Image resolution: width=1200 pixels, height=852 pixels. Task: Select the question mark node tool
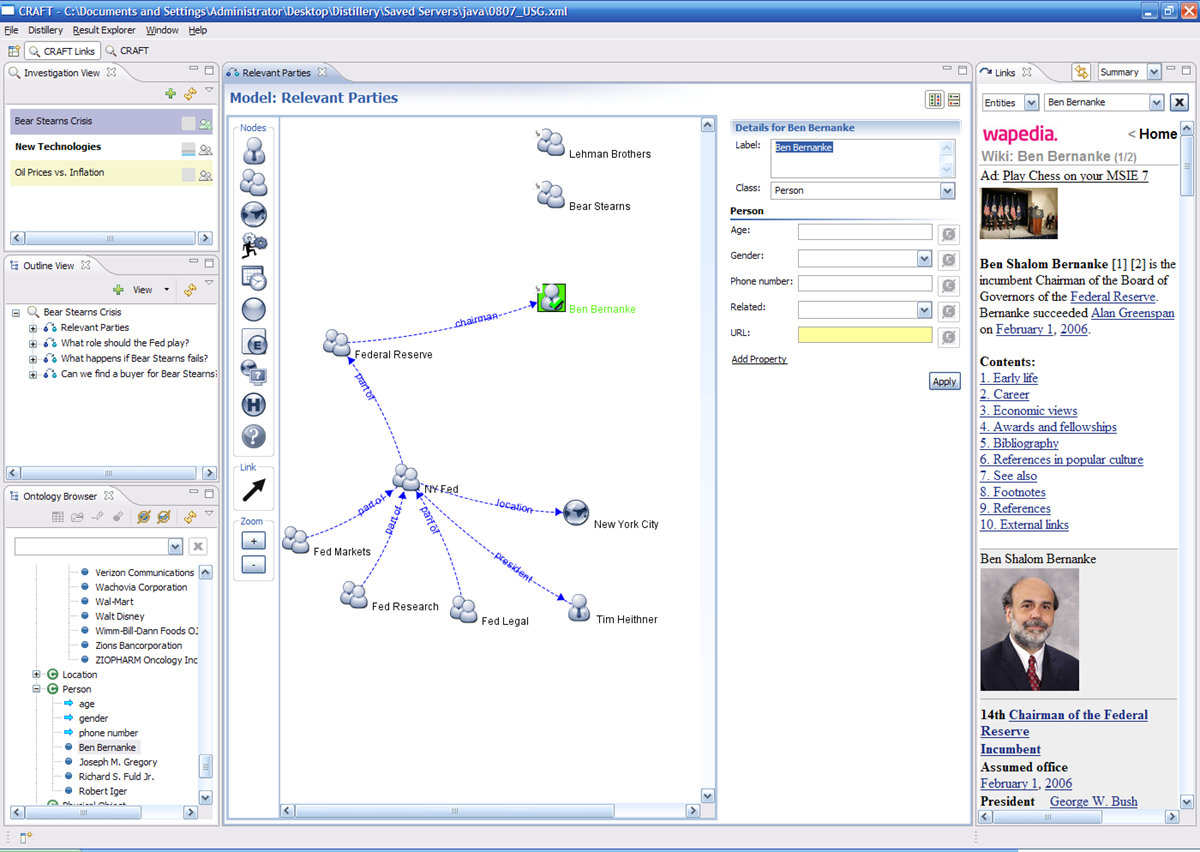(254, 437)
